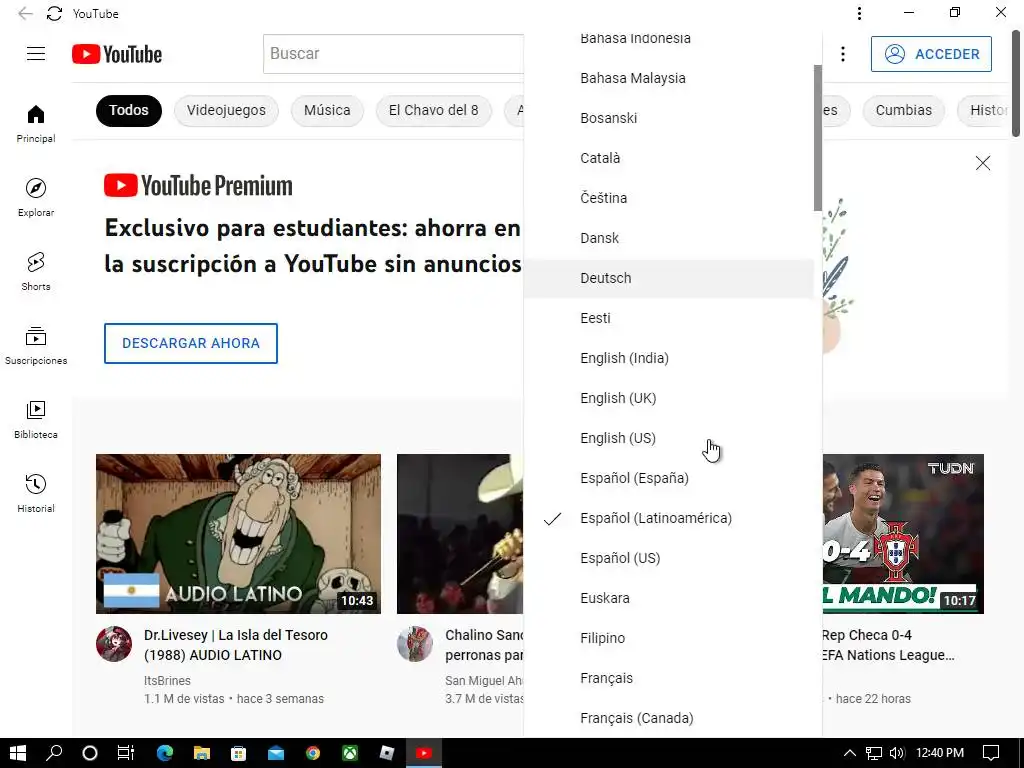Choose Bosanski language
The height and width of the screenshot is (768, 1024).
(x=669, y=118)
